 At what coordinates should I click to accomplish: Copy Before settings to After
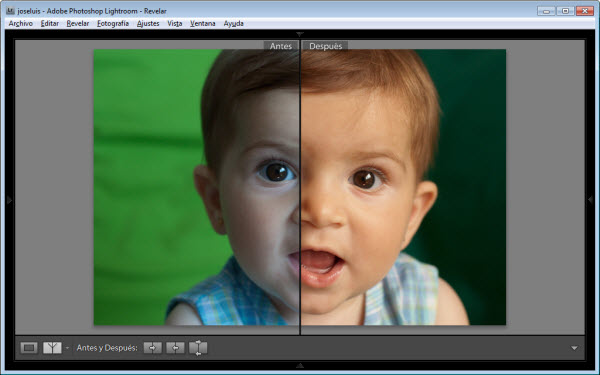[x=153, y=348]
